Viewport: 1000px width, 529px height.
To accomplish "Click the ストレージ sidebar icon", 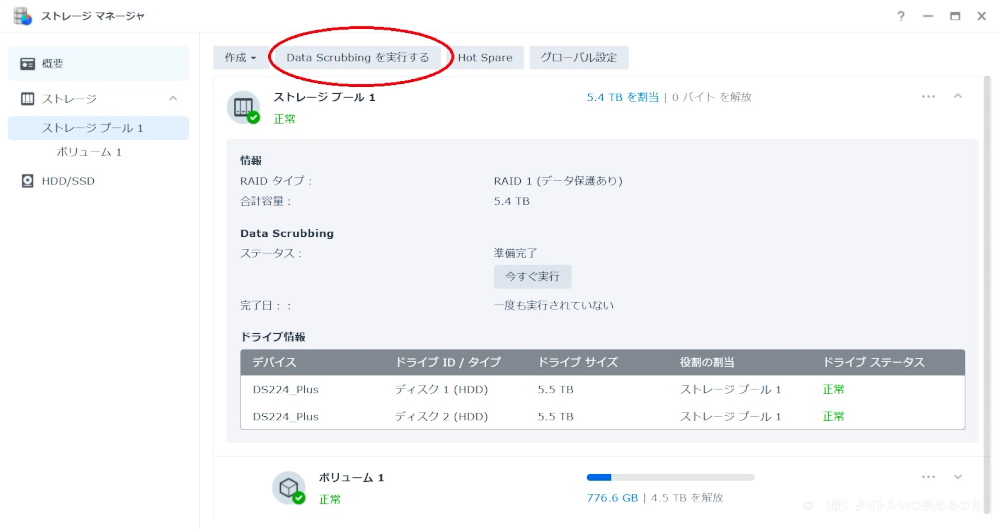I will [27, 99].
